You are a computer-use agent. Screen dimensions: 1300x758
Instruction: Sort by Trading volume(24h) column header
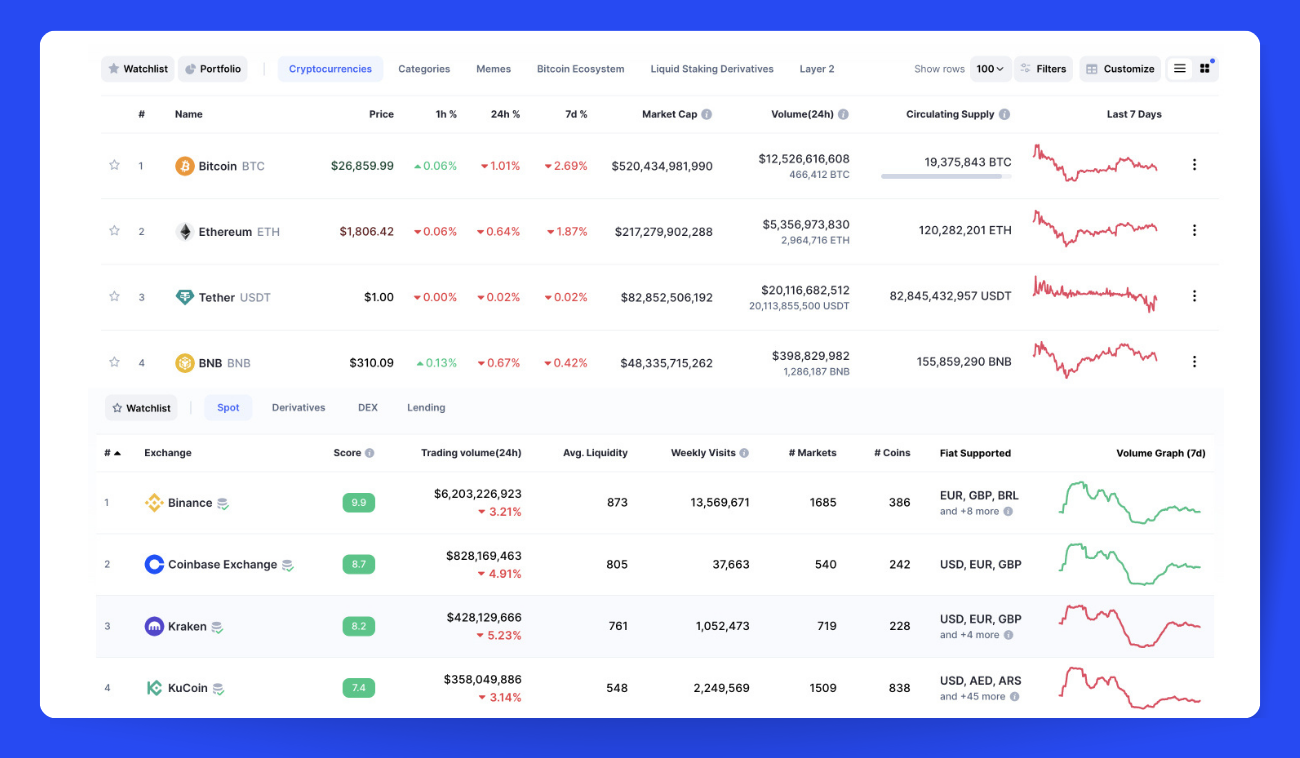(x=471, y=453)
